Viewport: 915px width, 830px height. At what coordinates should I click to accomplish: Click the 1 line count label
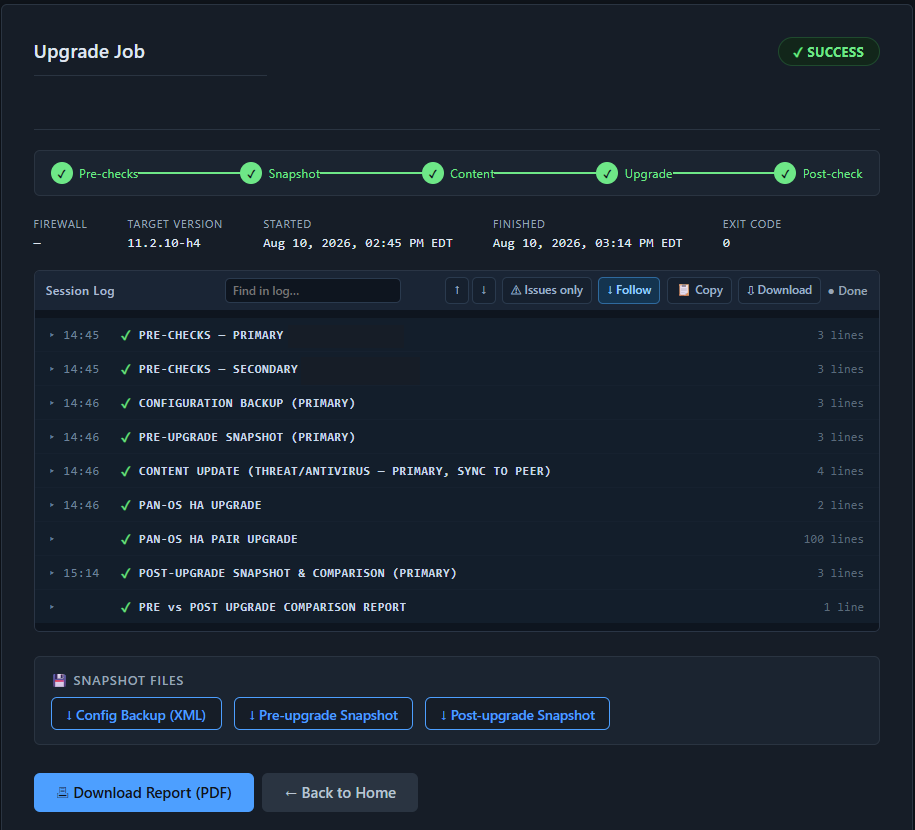(844, 607)
